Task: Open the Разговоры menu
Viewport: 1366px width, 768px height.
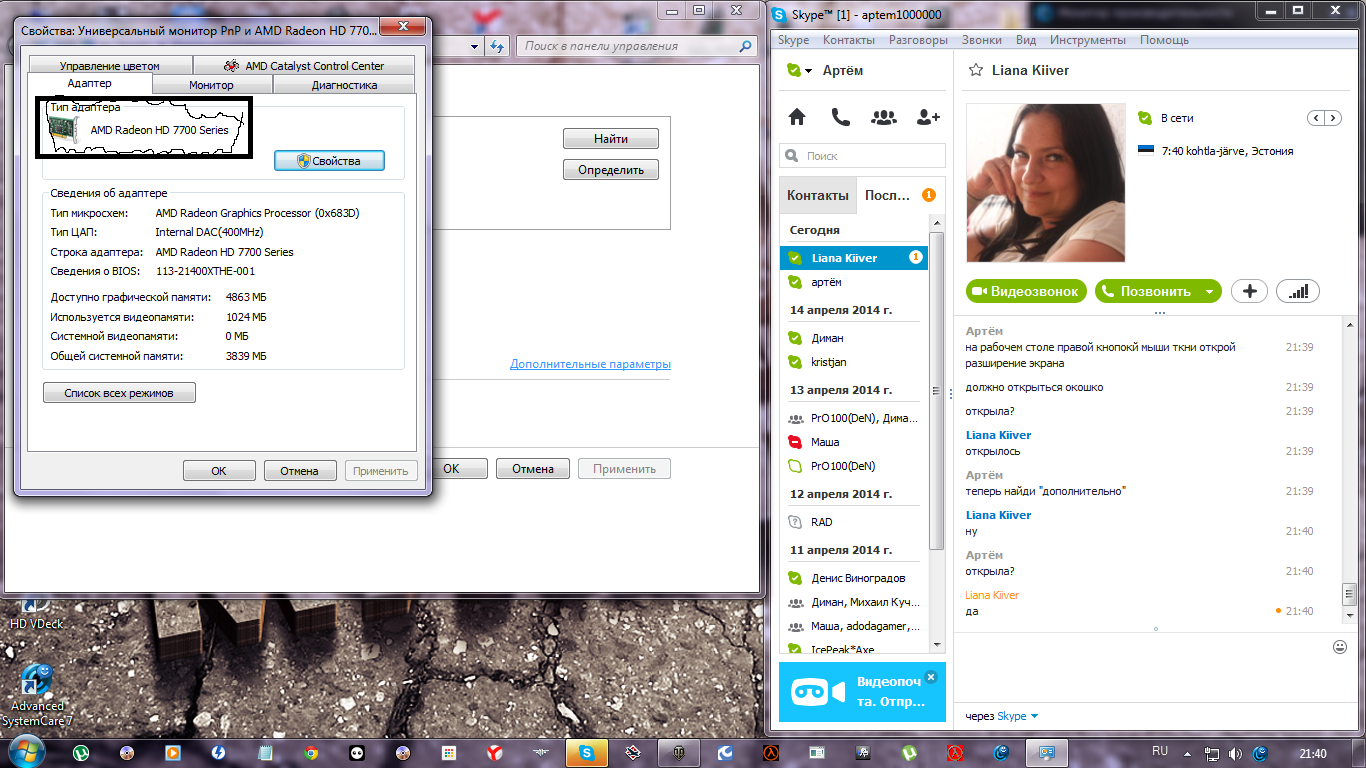Action: click(x=918, y=40)
